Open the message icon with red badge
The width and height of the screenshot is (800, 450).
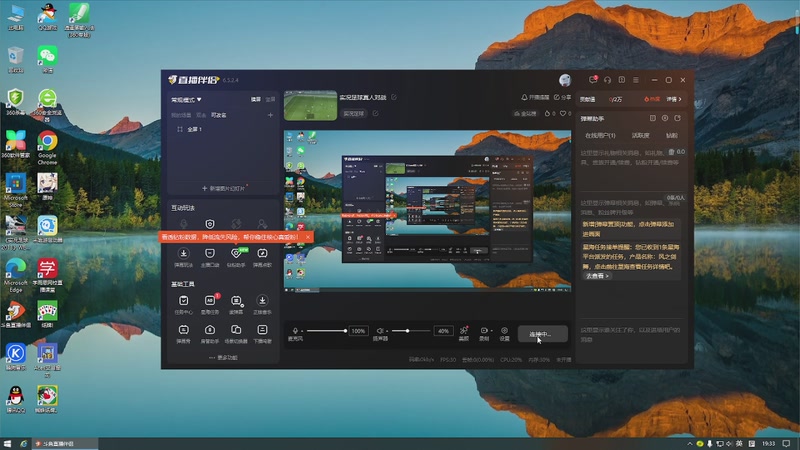(x=593, y=80)
